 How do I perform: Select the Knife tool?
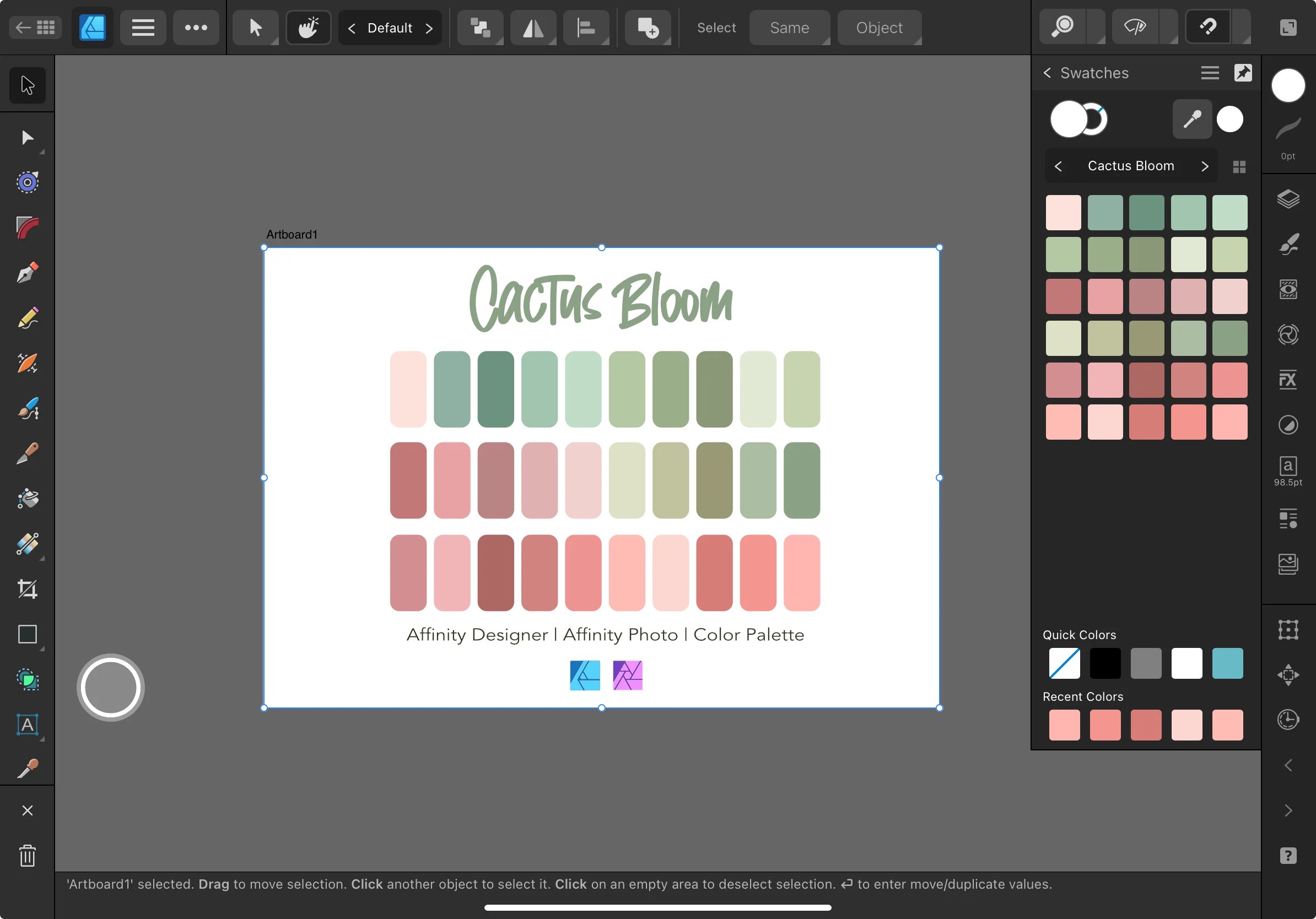point(27,453)
